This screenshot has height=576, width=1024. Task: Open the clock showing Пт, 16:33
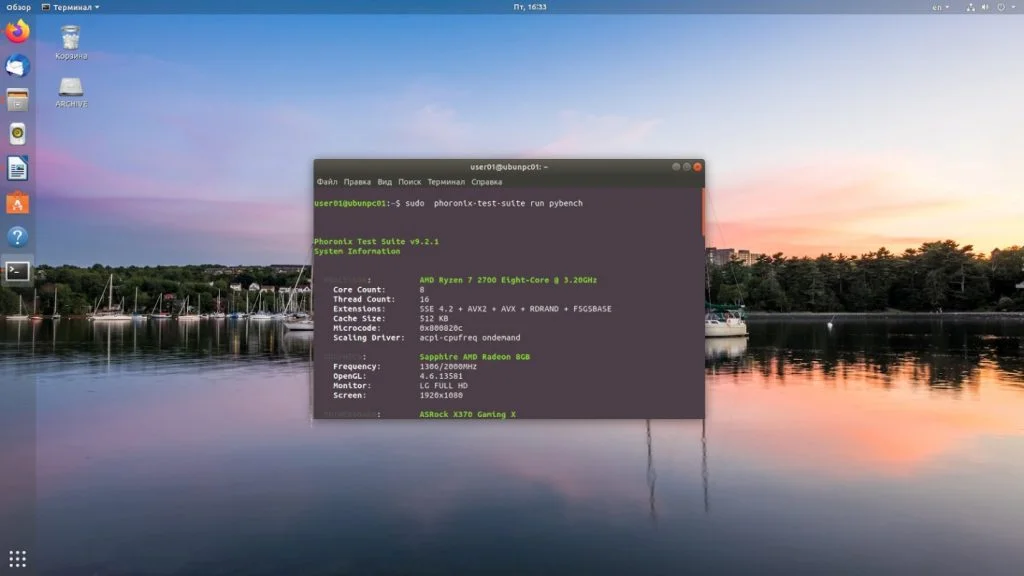point(530,7)
